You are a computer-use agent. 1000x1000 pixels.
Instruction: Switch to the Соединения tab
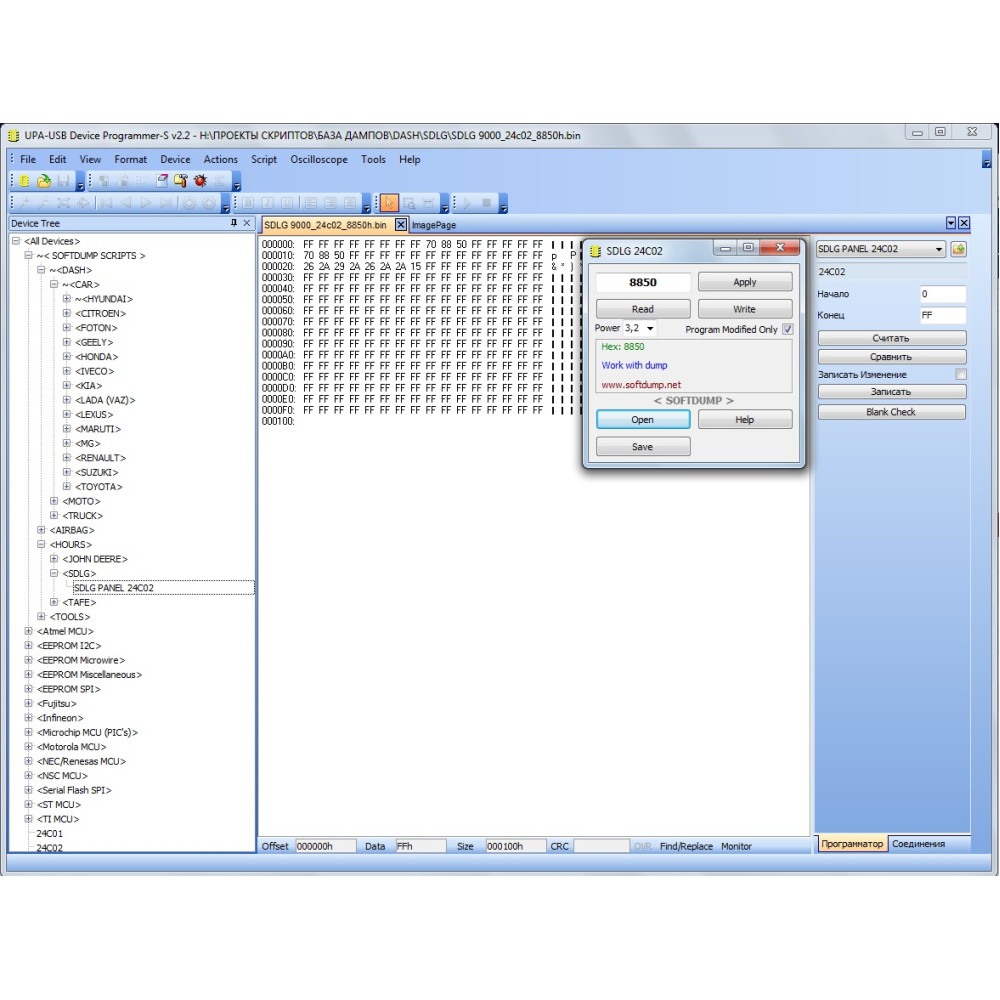pyautogui.click(x=918, y=844)
